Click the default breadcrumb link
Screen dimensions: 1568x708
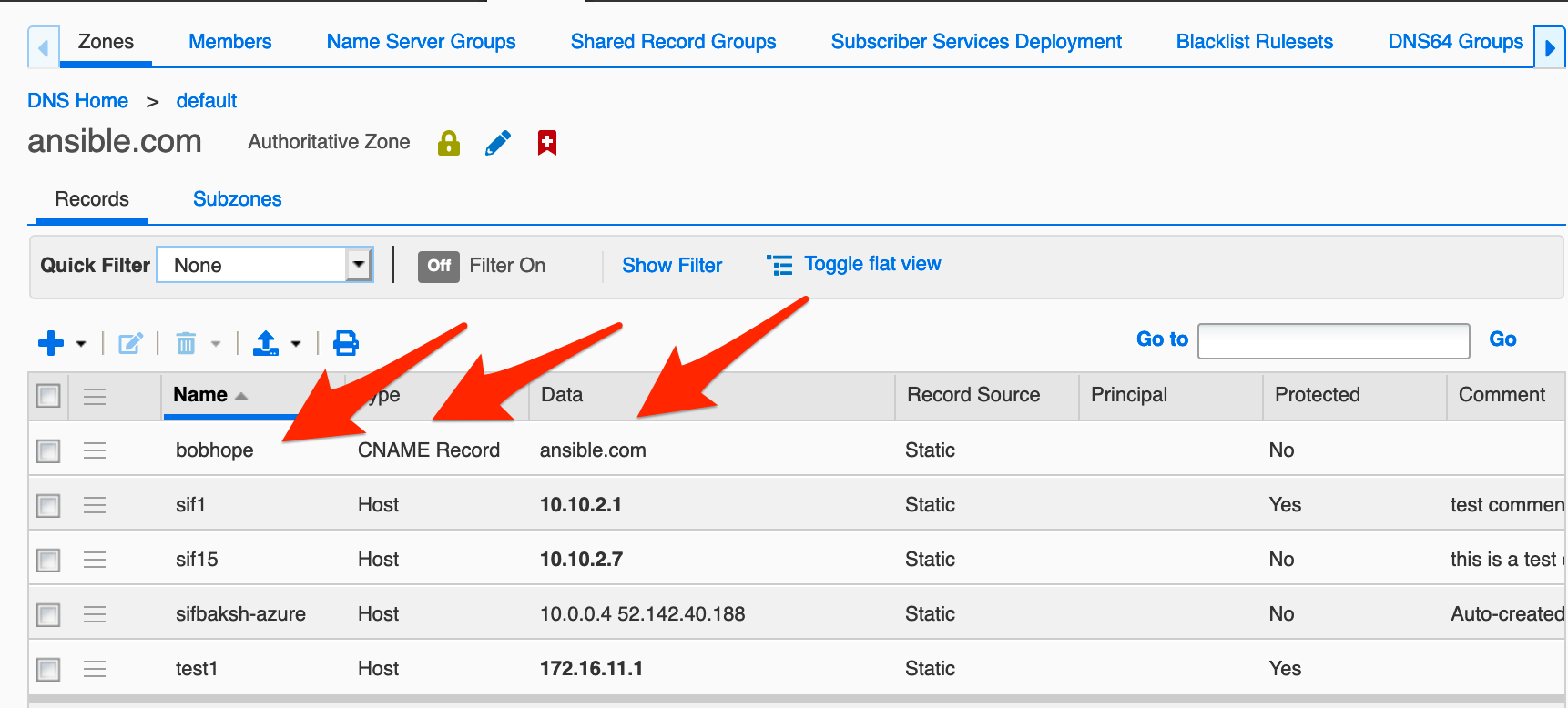point(207,101)
